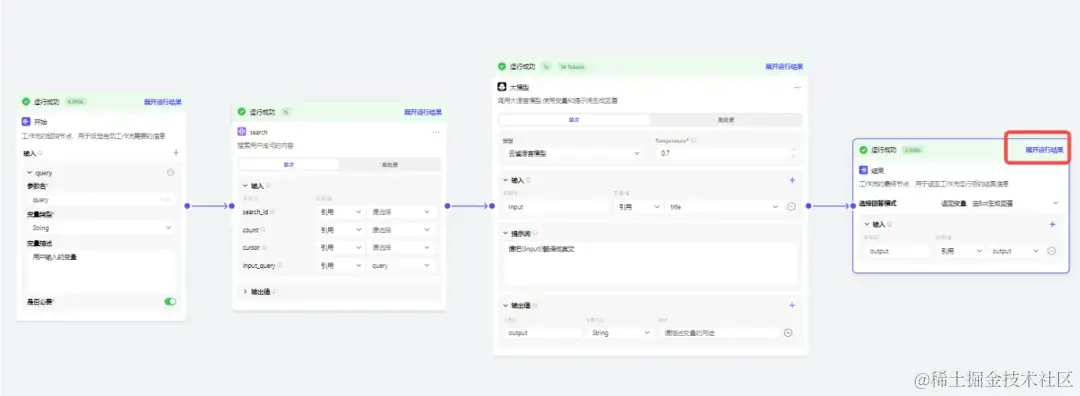1080x396 pixels.
Task: Open count reference type dropdown
Action: [x=340, y=230]
